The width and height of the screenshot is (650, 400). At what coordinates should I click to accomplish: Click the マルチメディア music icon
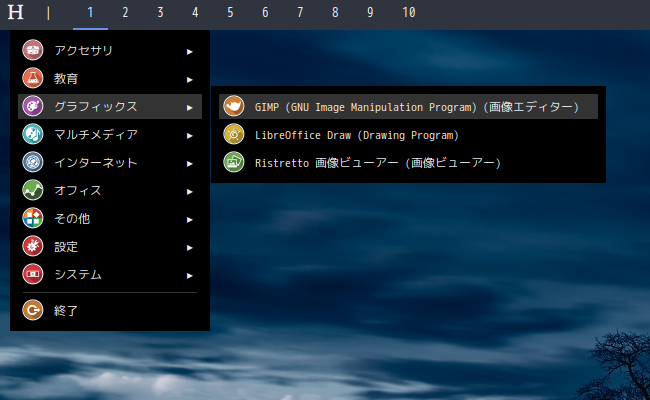pyautogui.click(x=33, y=134)
